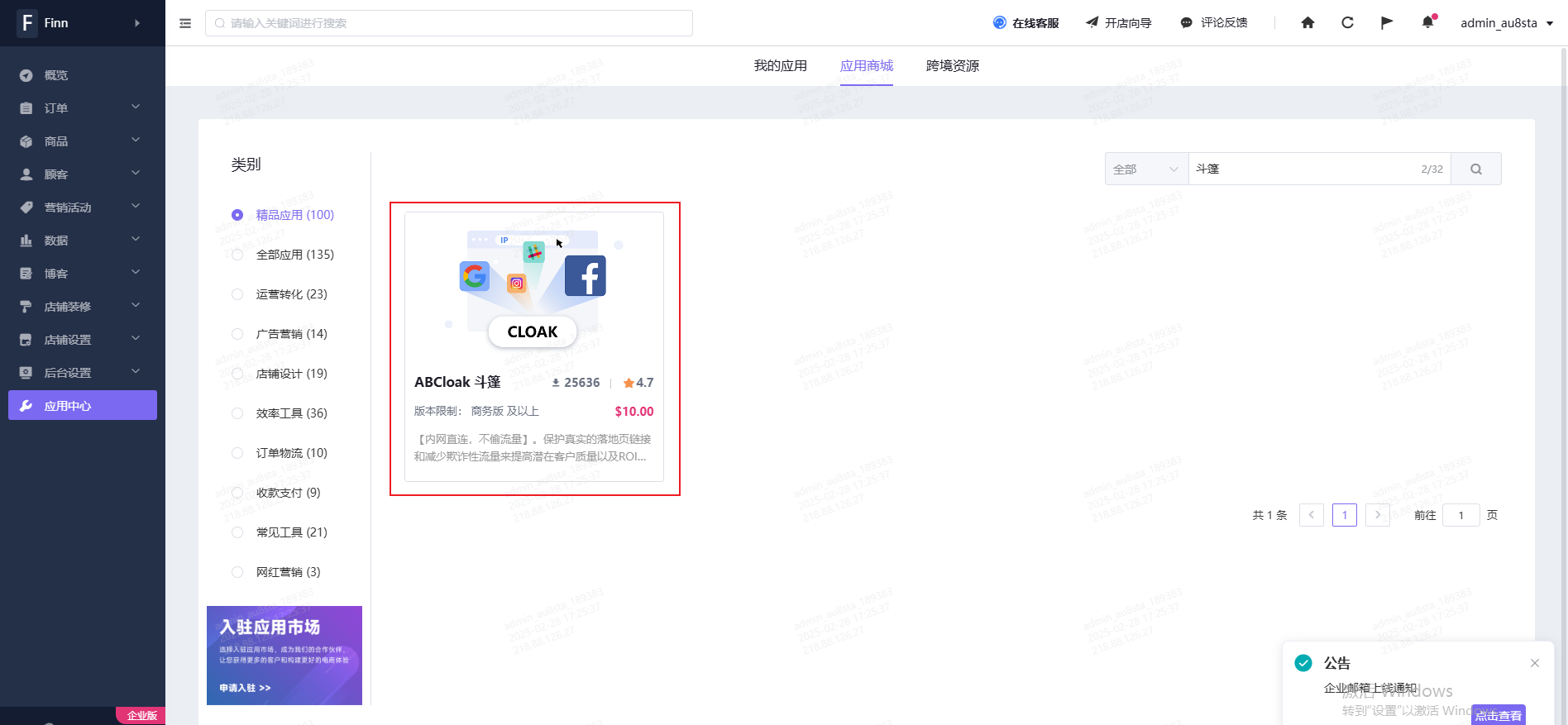Image resolution: width=1568 pixels, height=725 pixels.
Task: Click the 应用中心 wrench icon
Action: [x=26, y=406]
